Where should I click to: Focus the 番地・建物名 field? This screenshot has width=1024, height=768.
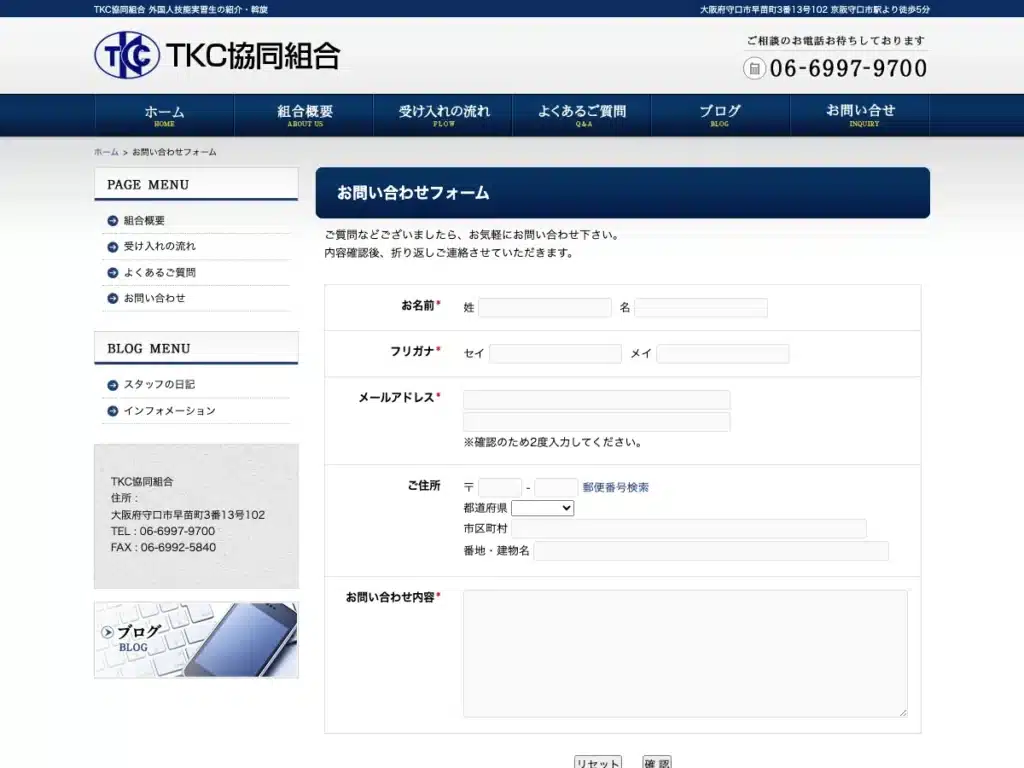[x=711, y=551]
